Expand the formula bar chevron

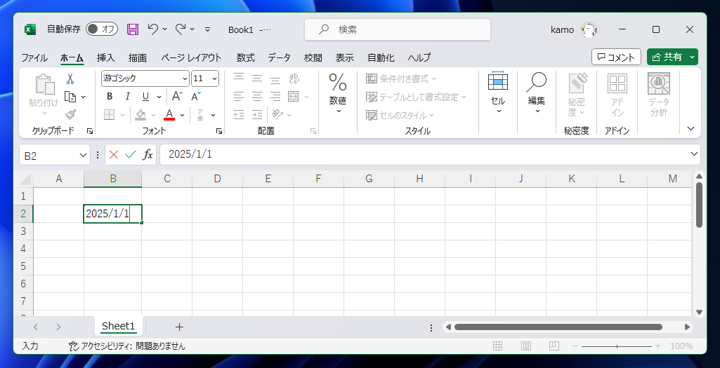tap(694, 154)
